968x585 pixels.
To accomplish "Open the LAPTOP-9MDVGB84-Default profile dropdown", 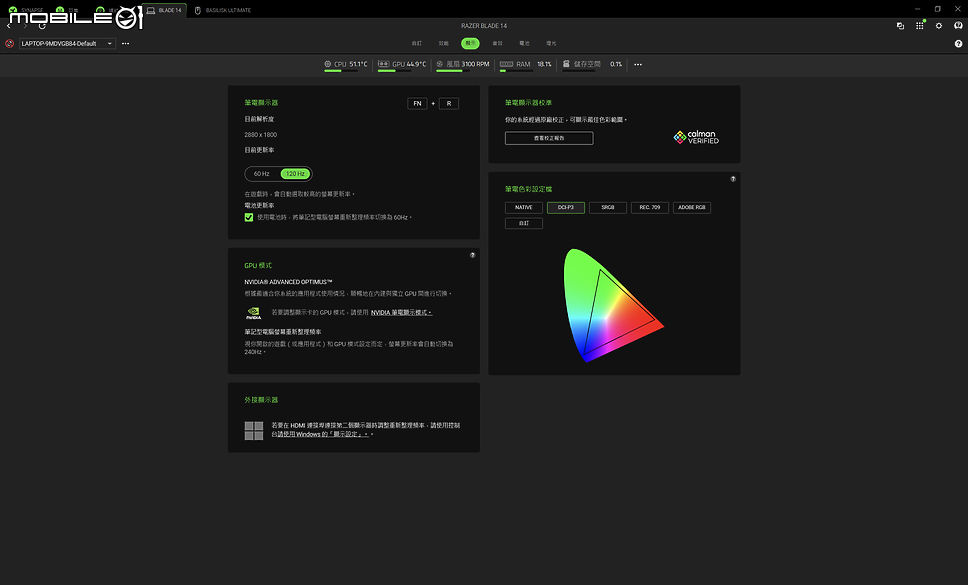I will tap(67, 44).
